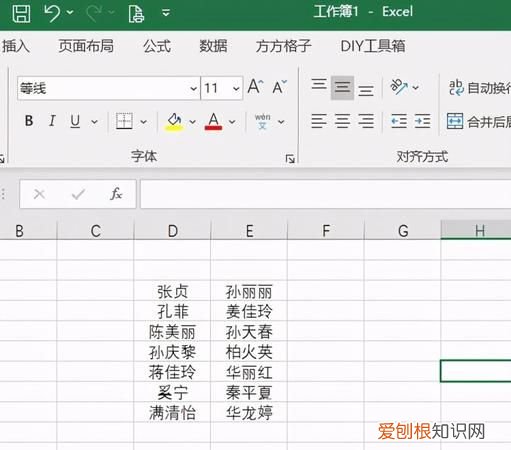Open the Customize Quick Access Toolbar dropdown

(x=166, y=13)
